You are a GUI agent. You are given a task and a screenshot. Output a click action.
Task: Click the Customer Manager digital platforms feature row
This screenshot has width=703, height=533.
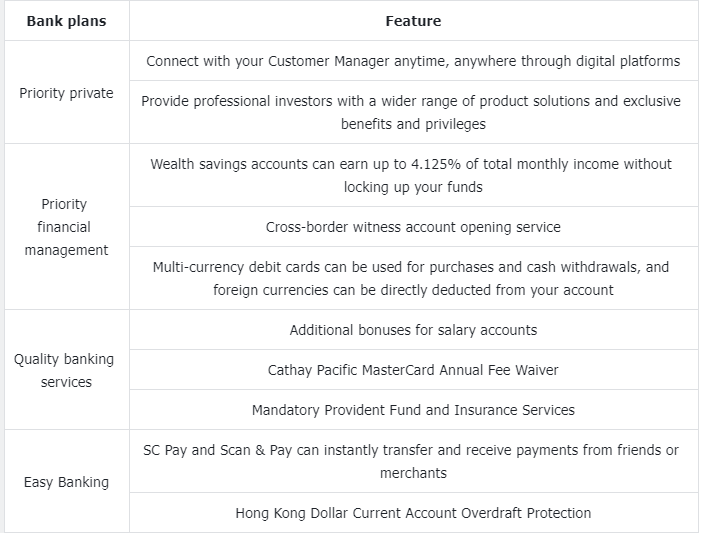click(413, 61)
